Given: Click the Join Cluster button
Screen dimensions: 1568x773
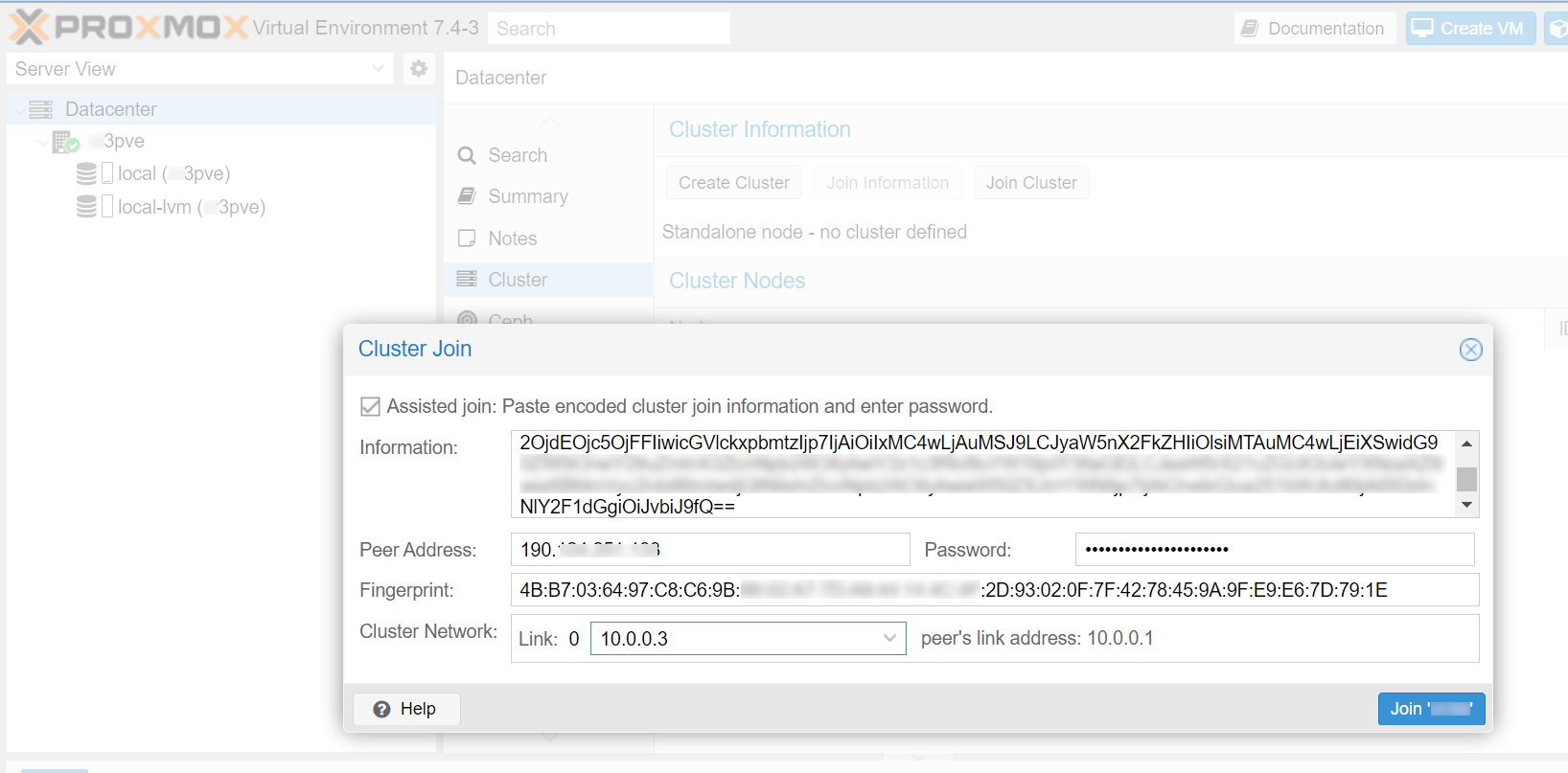Looking at the screenshot, I should click(1031, 183).
